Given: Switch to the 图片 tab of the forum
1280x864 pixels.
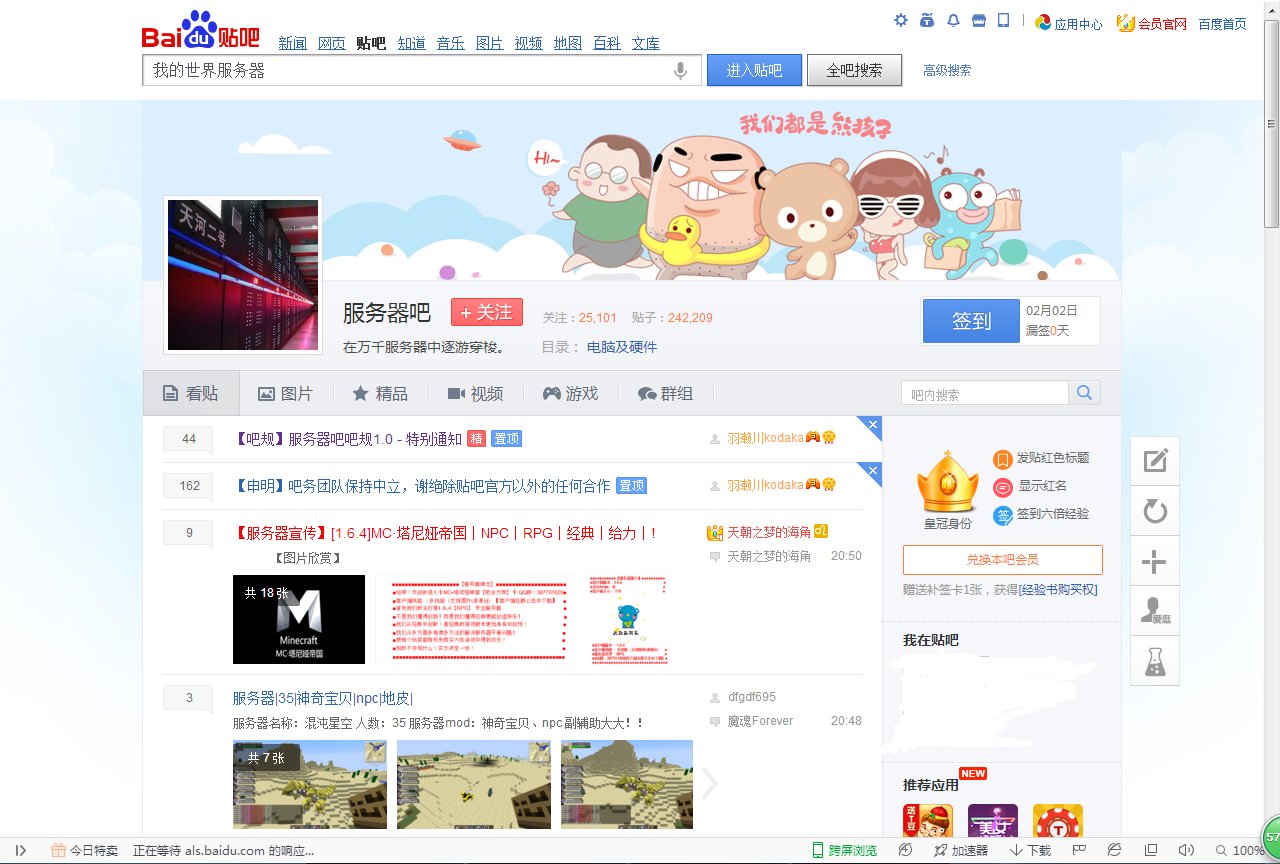Looking at the screenshot, I should pos(286,394).
